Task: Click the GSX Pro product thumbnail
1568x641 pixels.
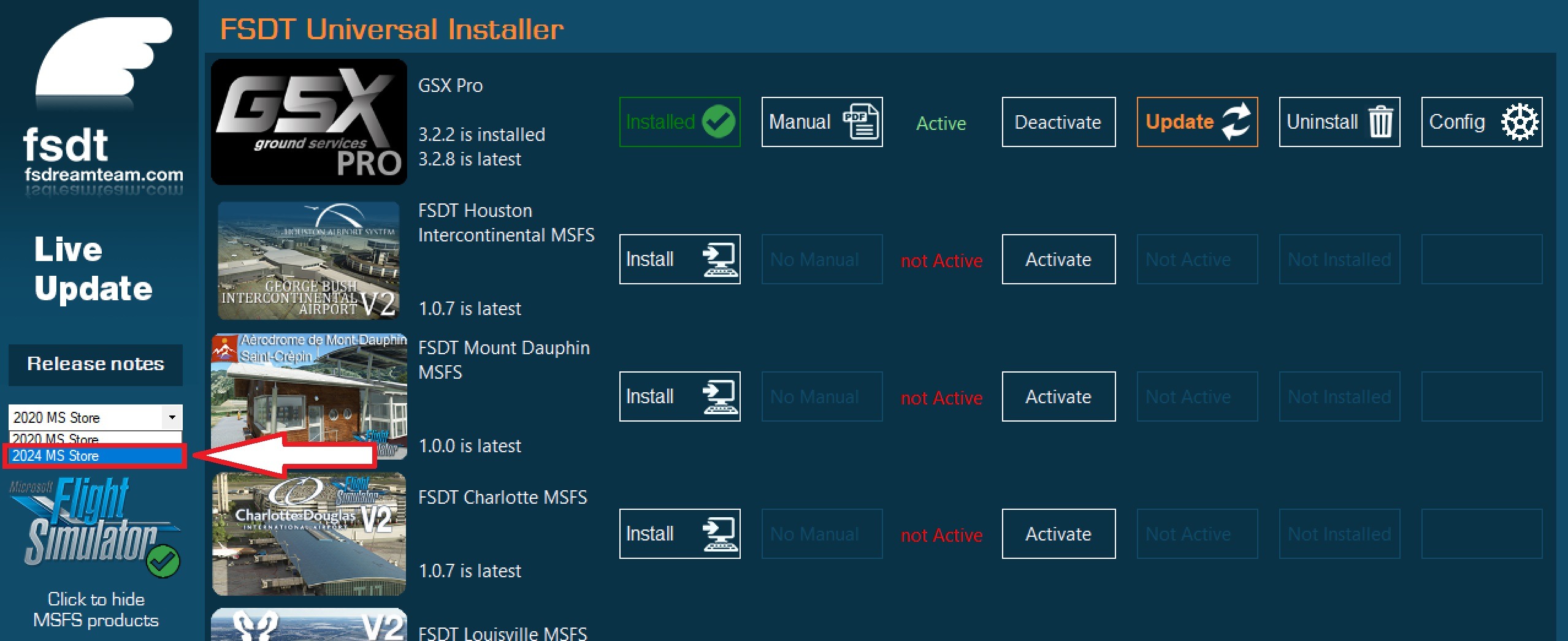Action: point(309,122)
